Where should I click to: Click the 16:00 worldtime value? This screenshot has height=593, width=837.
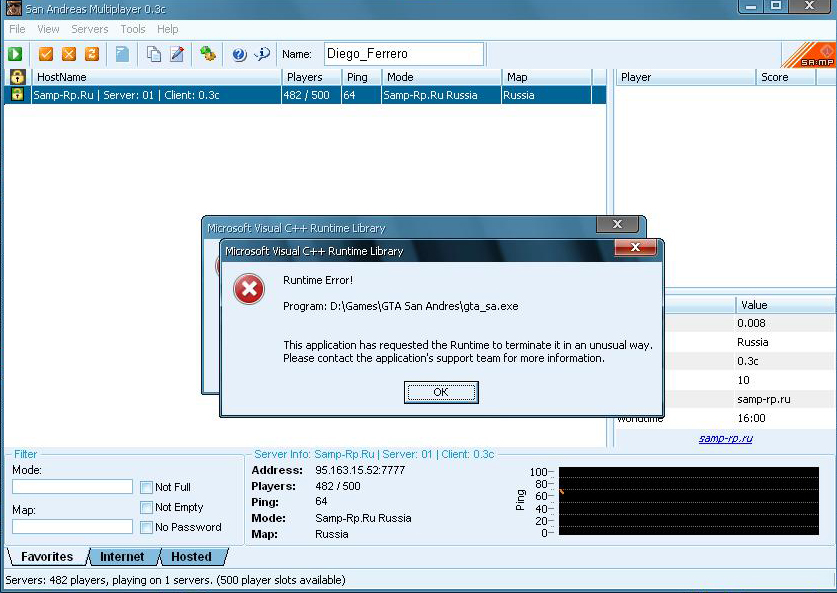pos(751,418)
